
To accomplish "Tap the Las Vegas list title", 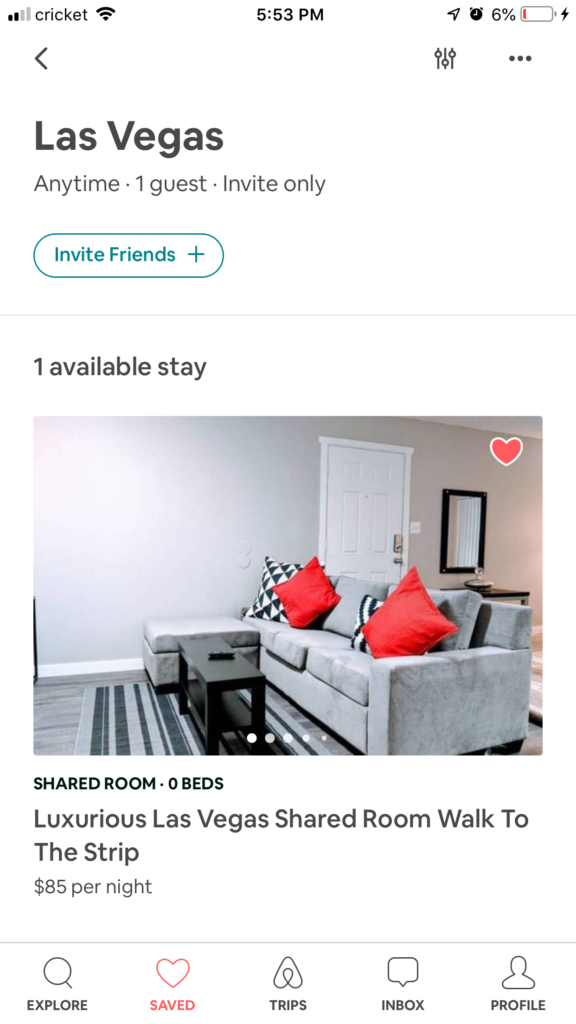I will tap(129, 136).
